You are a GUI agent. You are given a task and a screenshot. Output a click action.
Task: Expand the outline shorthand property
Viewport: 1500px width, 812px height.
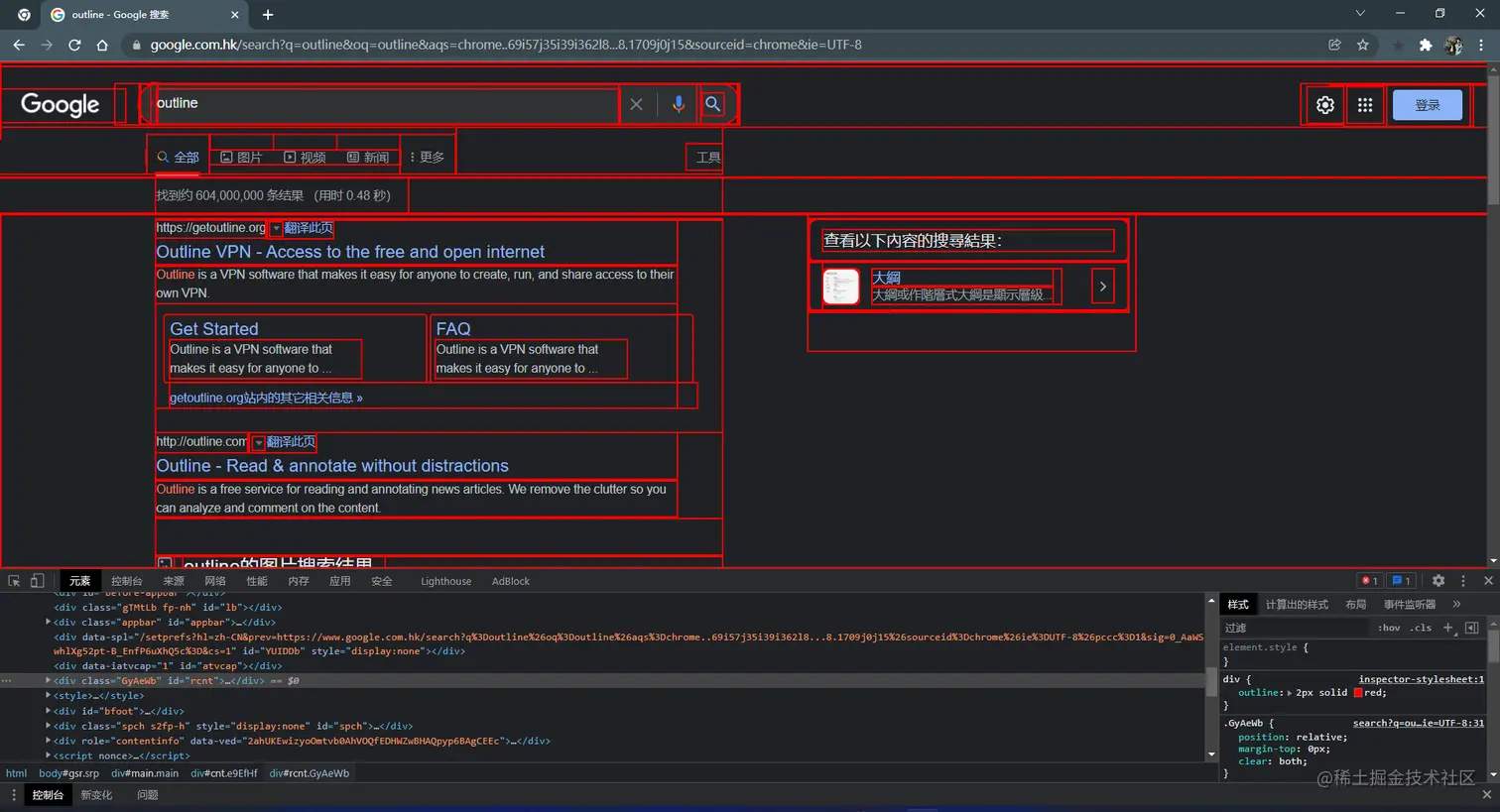(x=1291, y=693)
